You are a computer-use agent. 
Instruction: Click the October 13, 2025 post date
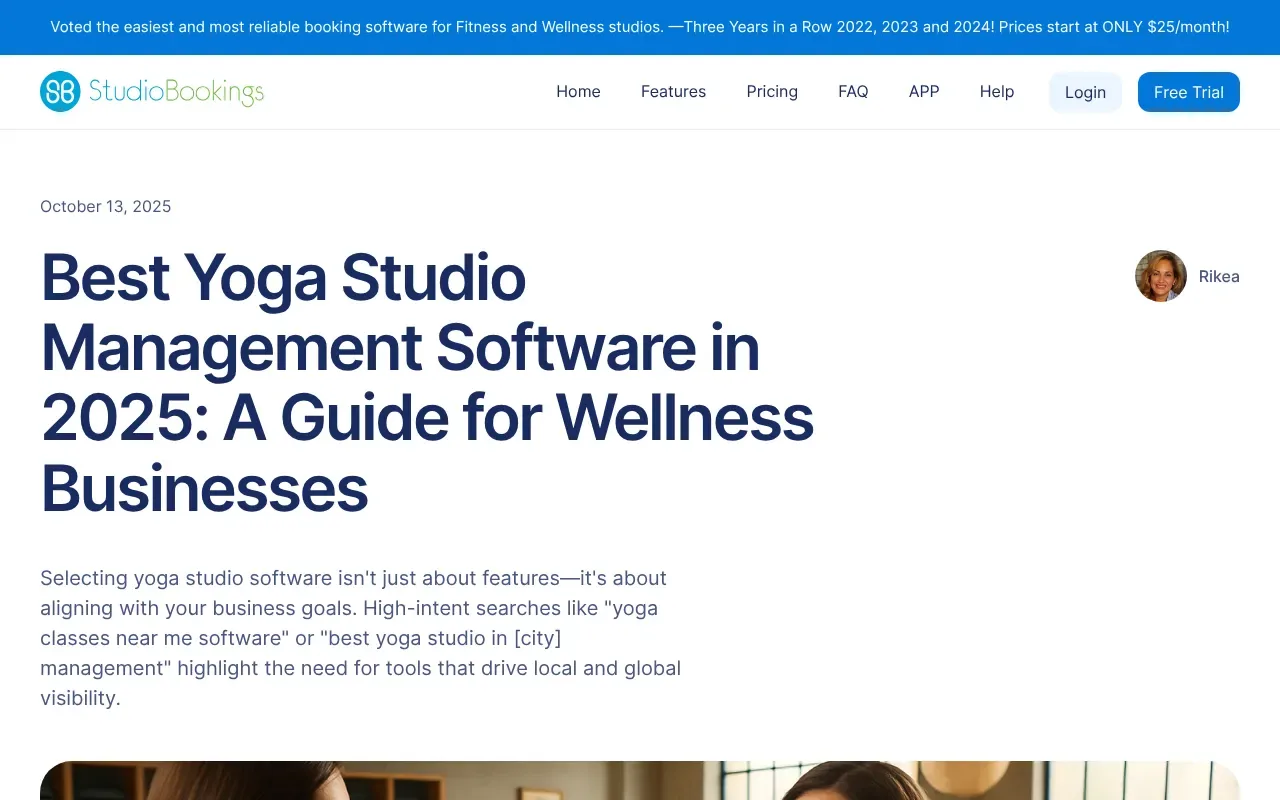click(x=106, y=207)
